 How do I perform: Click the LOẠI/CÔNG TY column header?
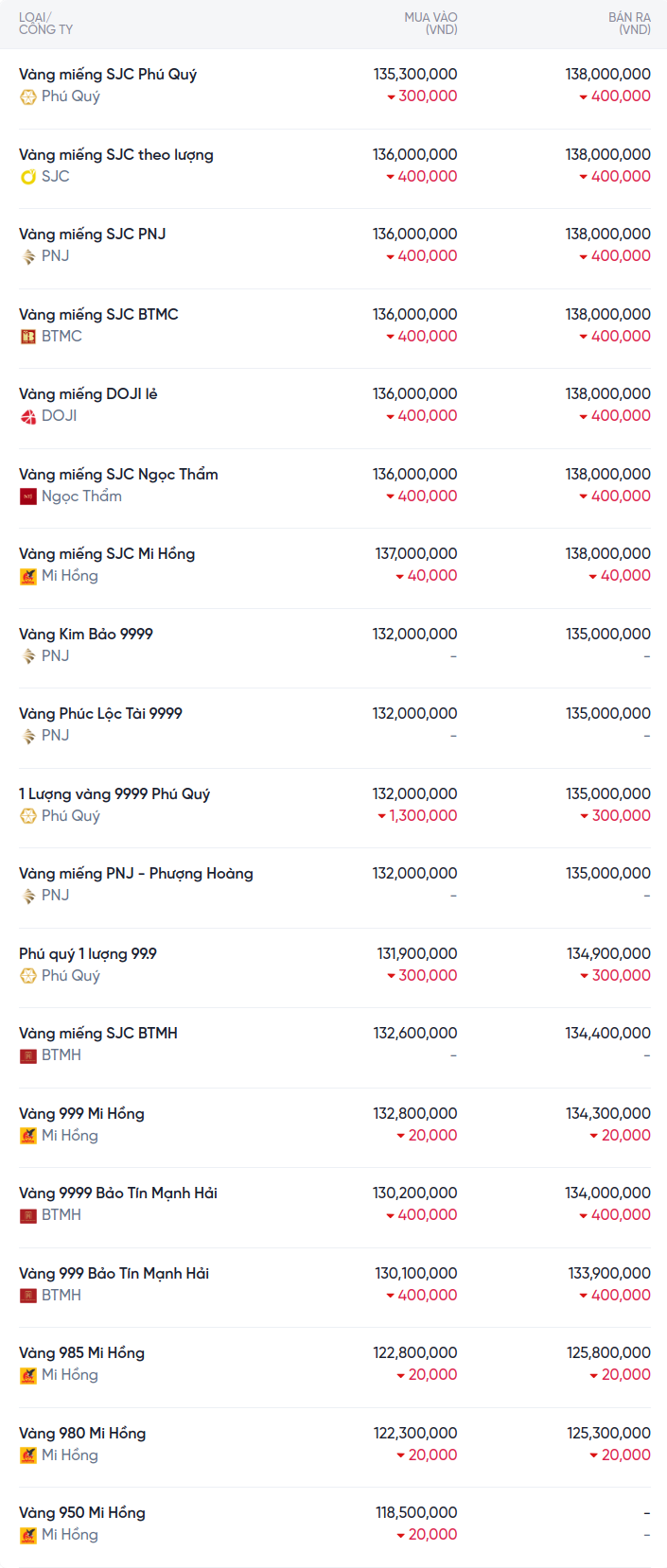click(x=45, y=24)
